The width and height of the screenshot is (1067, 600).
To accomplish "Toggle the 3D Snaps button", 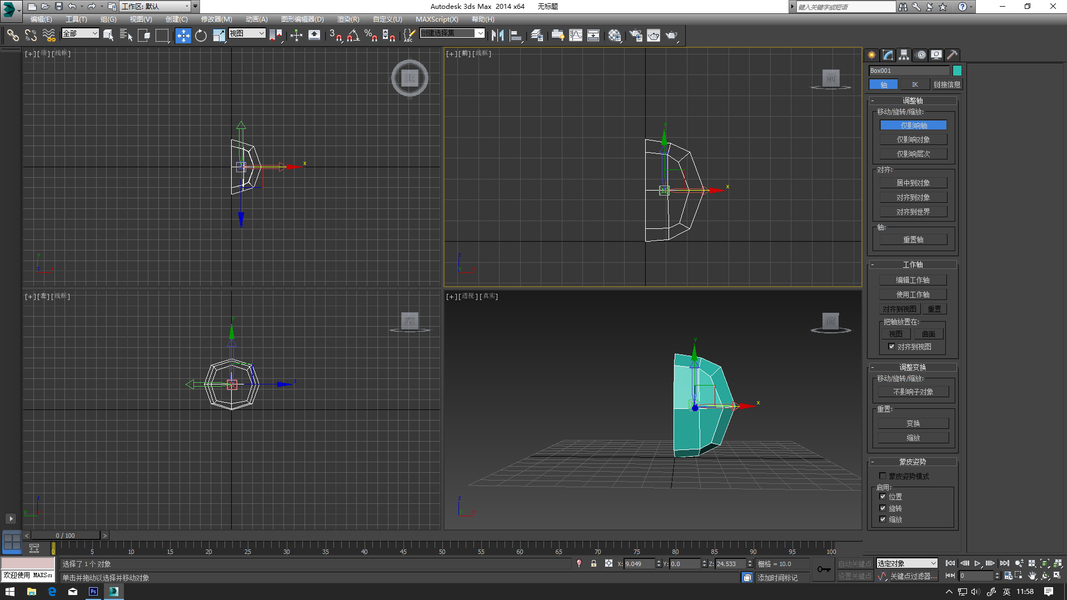I will (335, 35).
